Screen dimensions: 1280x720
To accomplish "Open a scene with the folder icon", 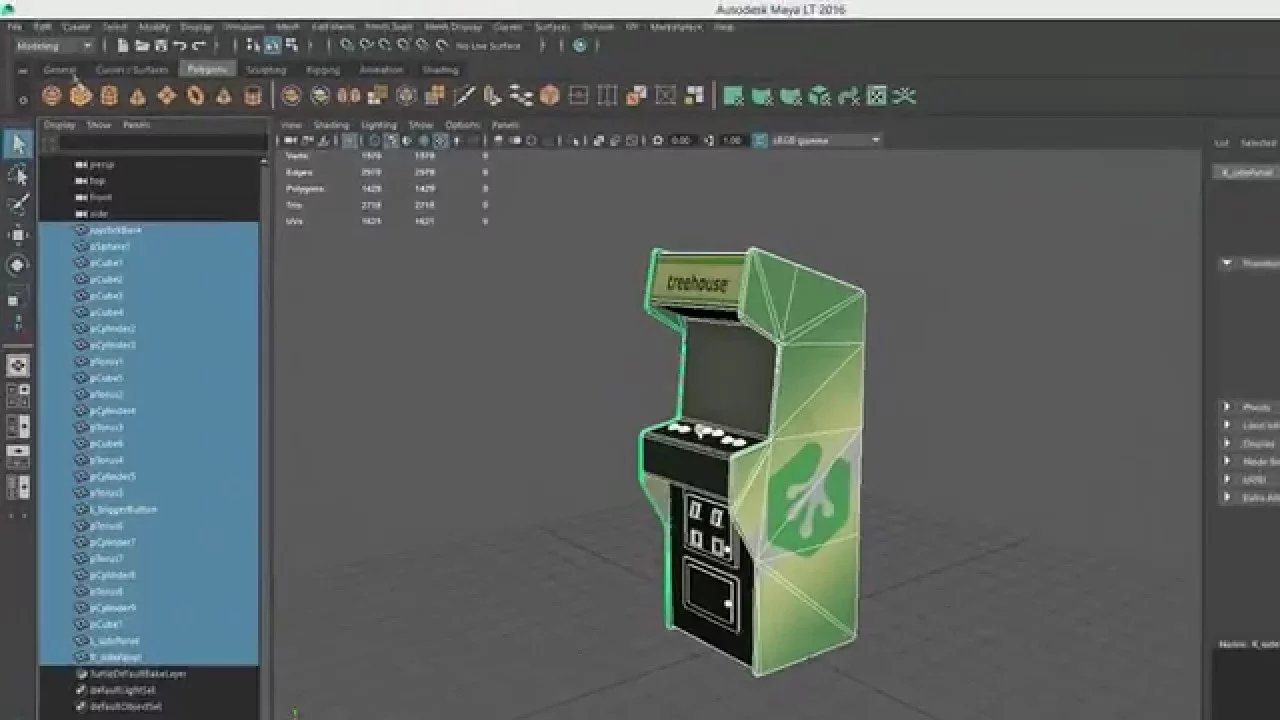I will (142, 45).
